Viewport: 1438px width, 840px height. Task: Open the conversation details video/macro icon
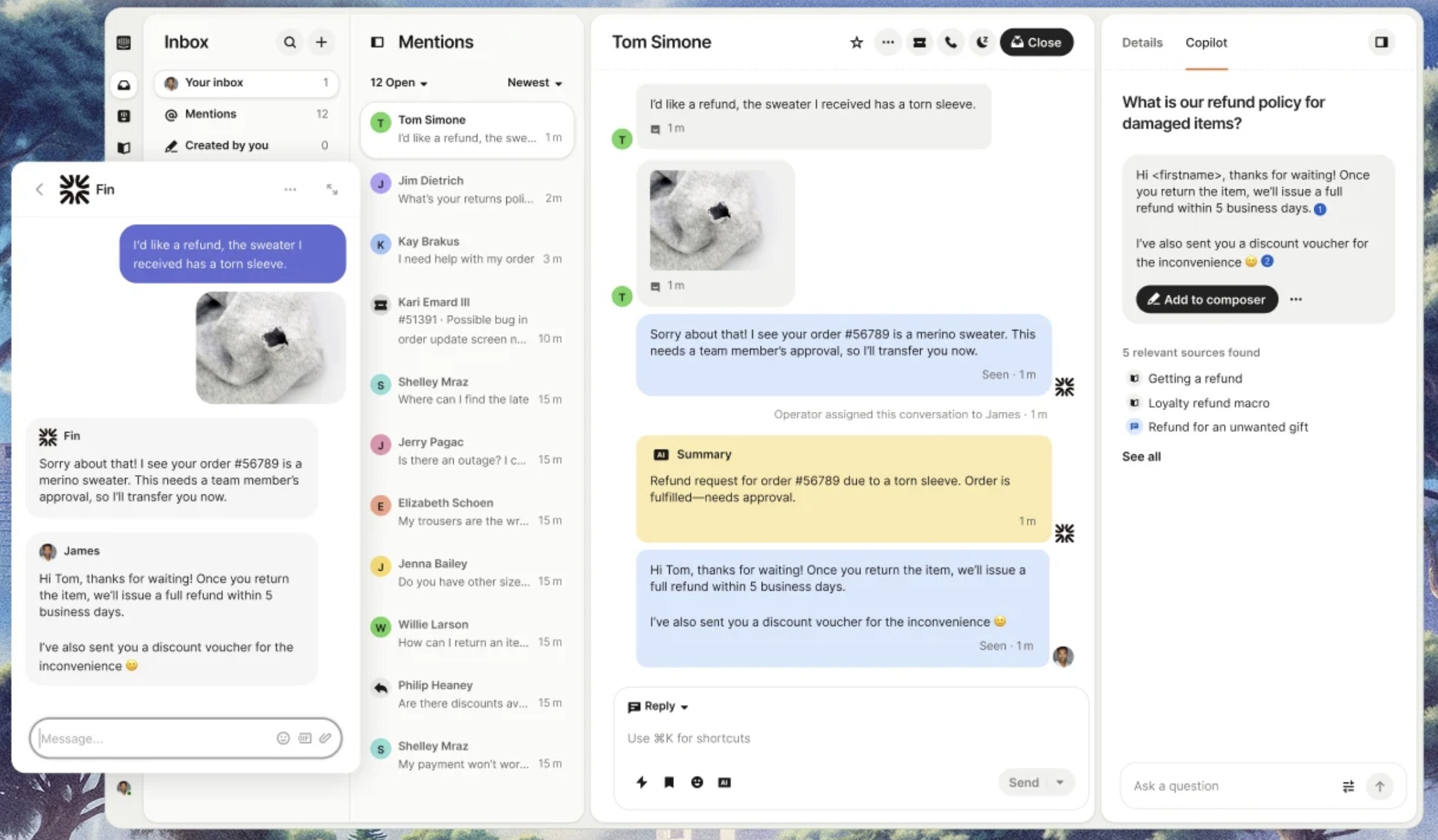coord(919,42)
